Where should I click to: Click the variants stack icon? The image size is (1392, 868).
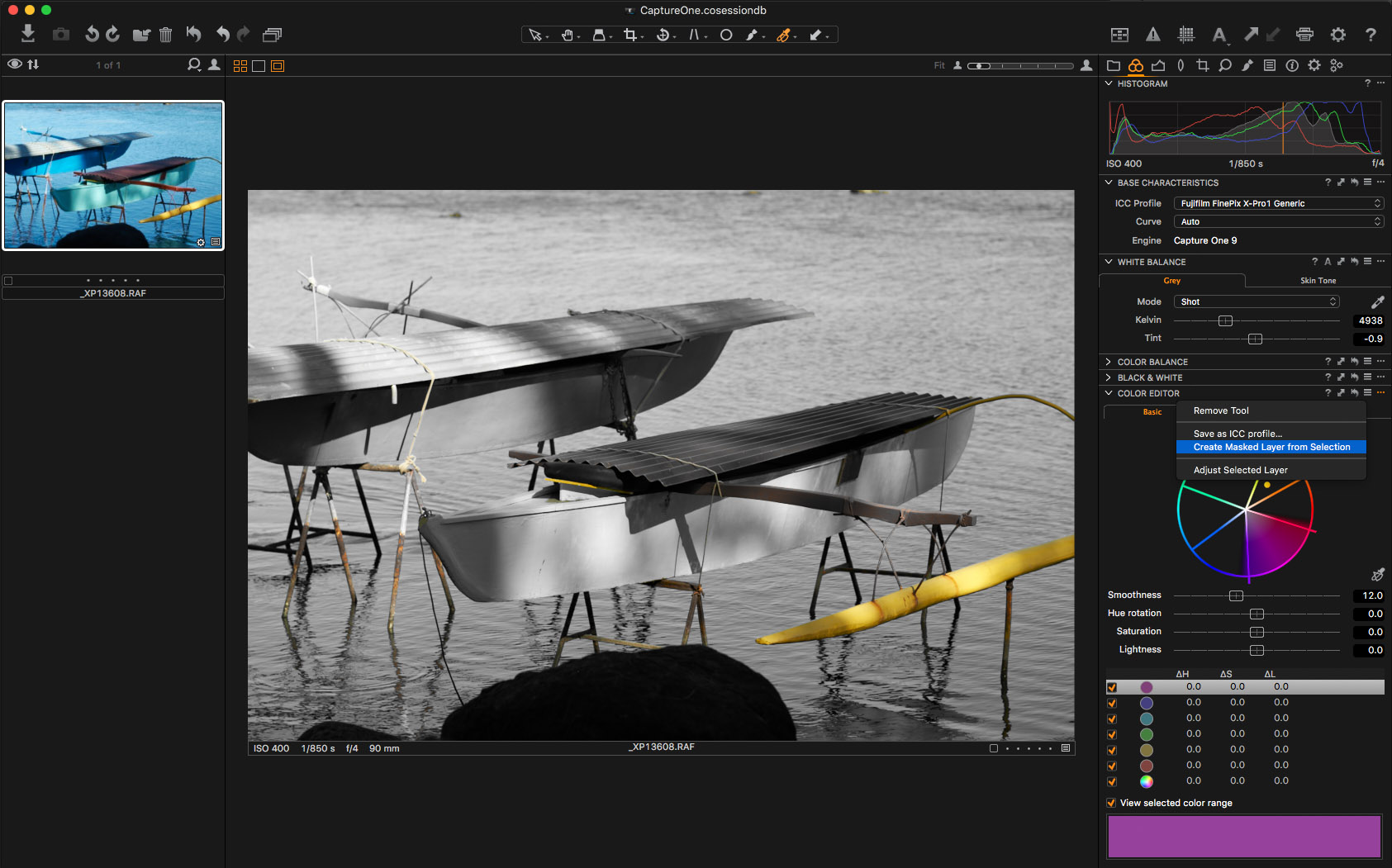pyautogui.click(x=272, y=35)
